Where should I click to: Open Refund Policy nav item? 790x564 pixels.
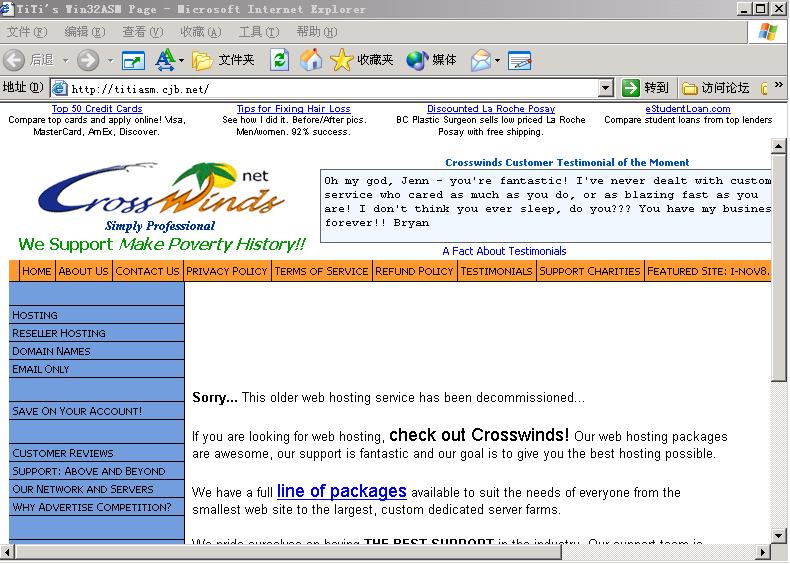[414, 271]
